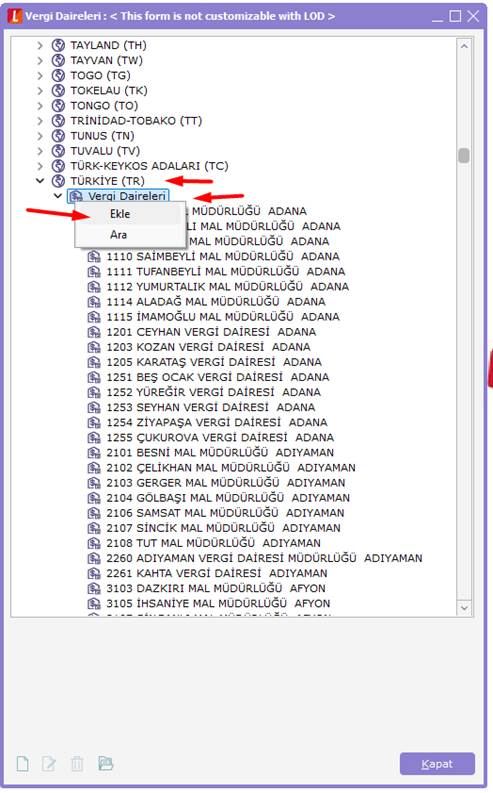Click the globe icon beside TÜRK-KEYKOS ADALARI
This screenshot has height=793, width=493.
click(59, 166)
